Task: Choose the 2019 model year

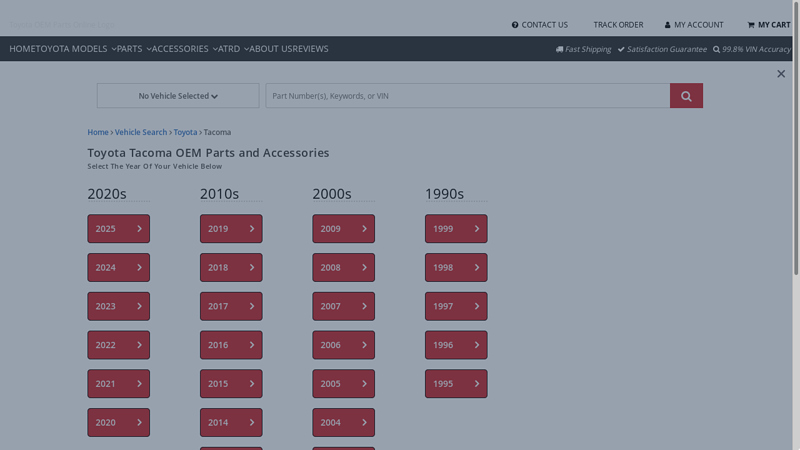Action: coord(231,229)
